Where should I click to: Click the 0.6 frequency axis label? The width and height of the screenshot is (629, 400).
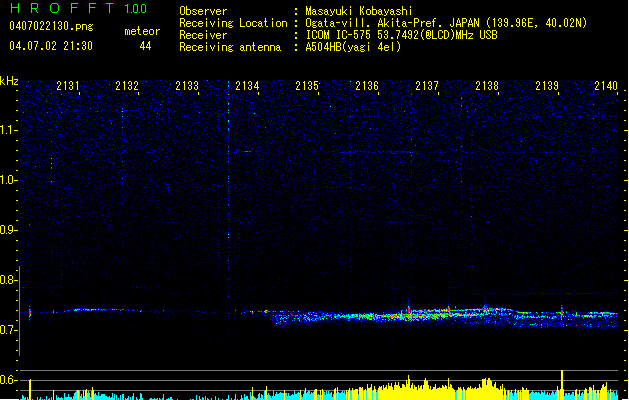coord(8,380)
